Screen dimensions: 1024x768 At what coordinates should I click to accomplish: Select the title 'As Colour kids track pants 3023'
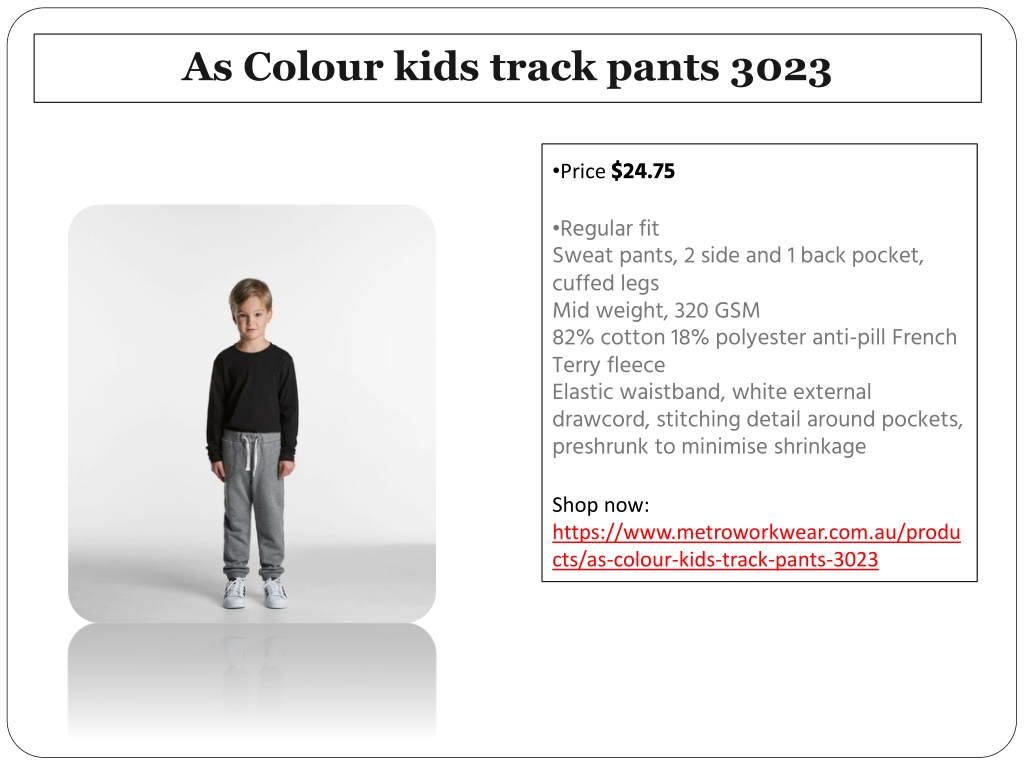[507, 67]
